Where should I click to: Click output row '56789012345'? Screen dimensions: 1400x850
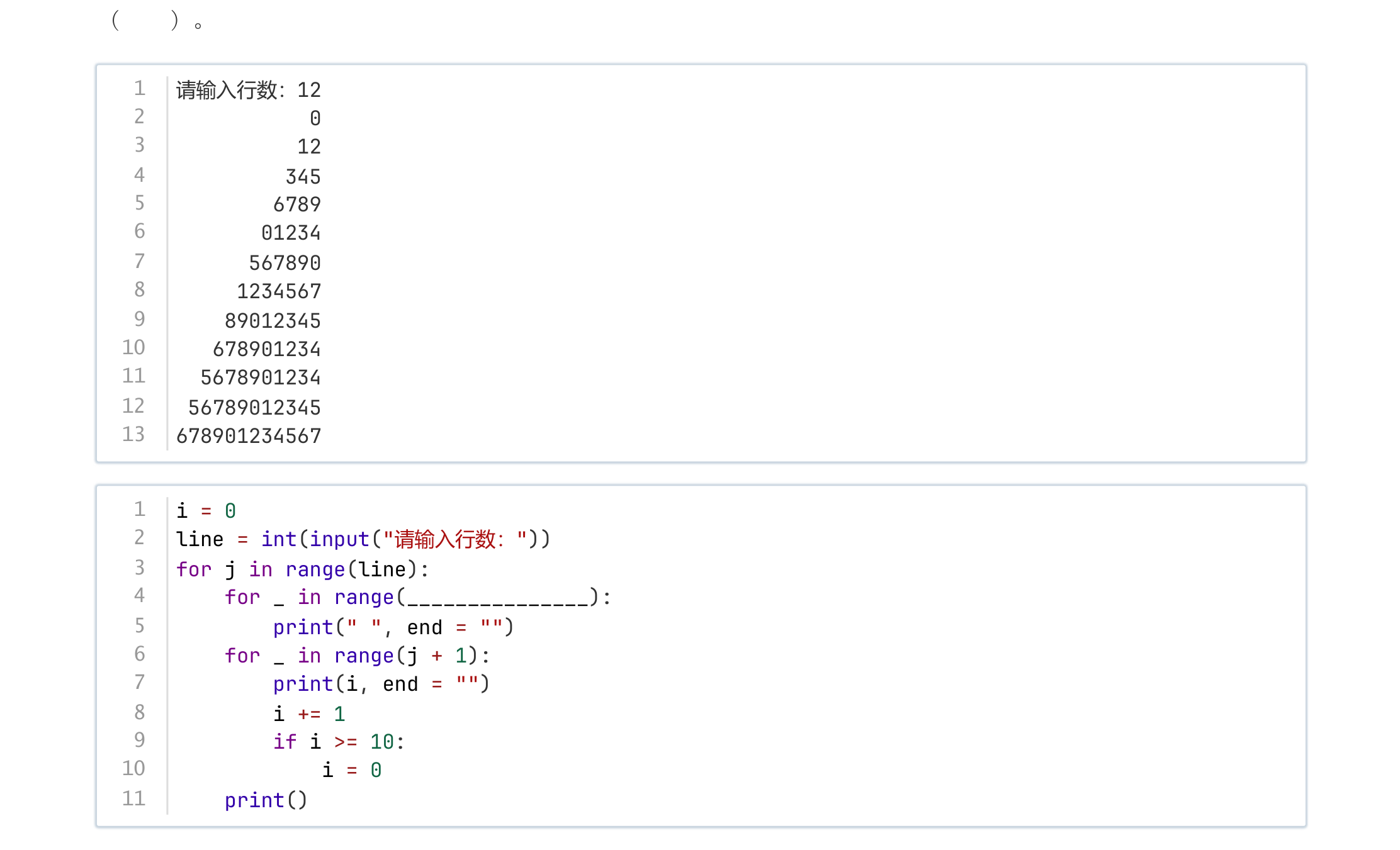(x=254, y=408)
